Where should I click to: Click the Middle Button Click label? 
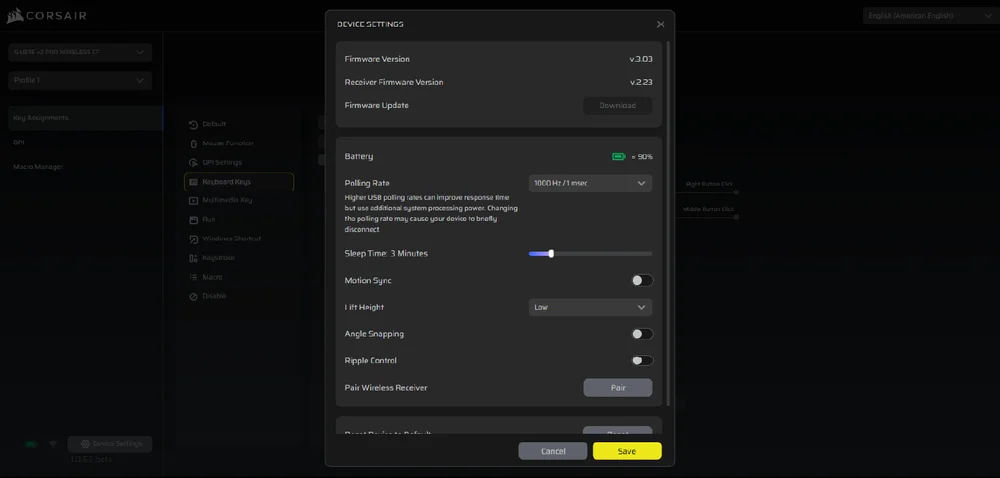click(x=708, y=209)
